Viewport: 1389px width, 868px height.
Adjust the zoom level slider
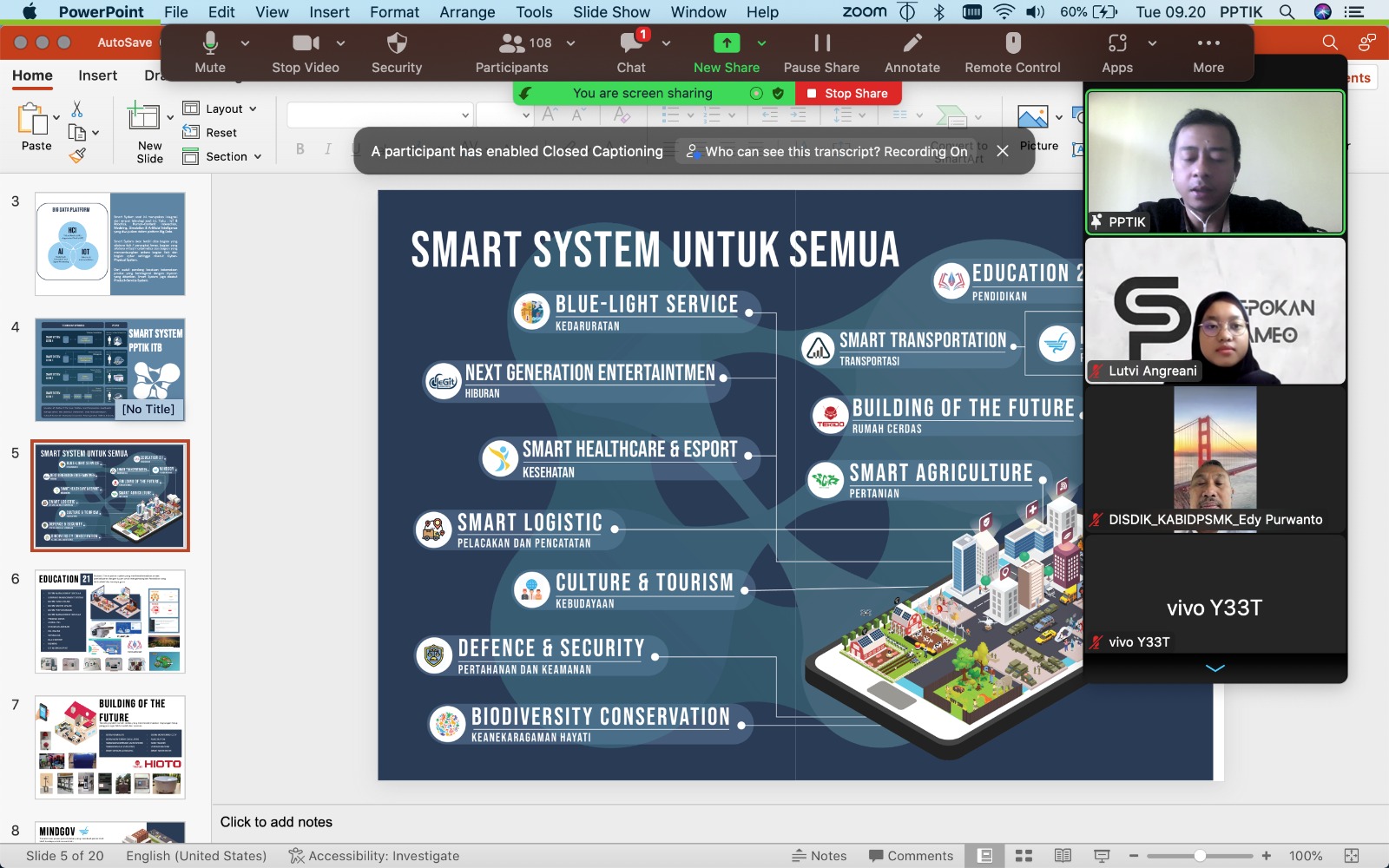(1200, 856)
